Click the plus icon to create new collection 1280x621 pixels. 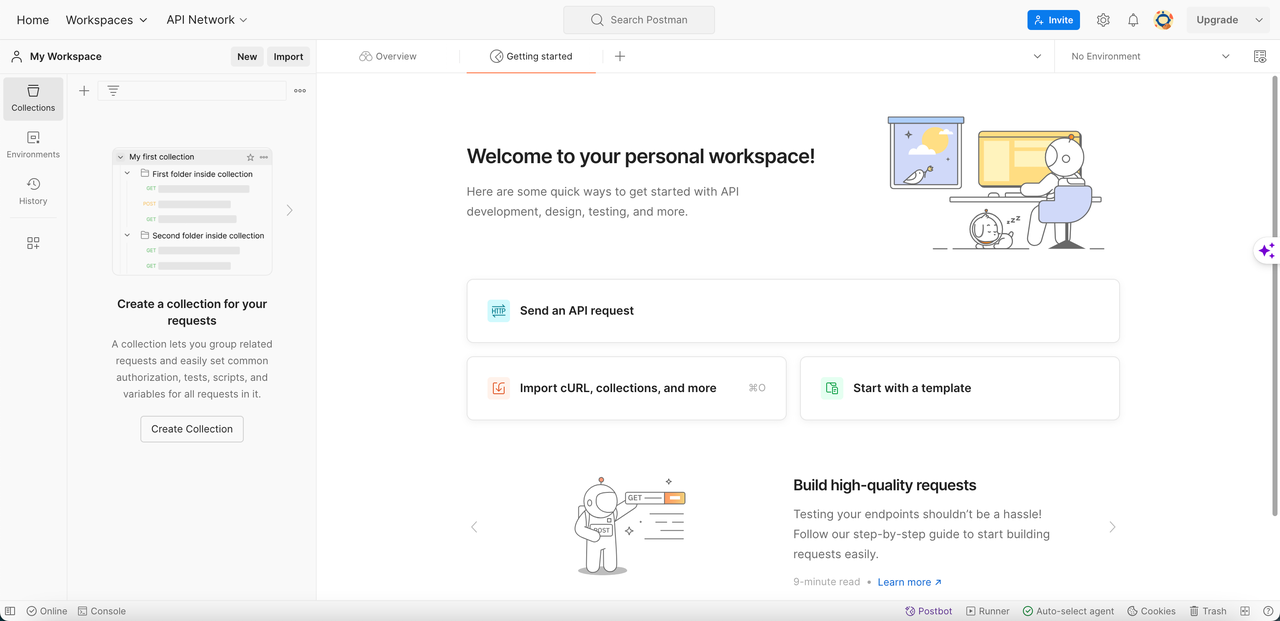84,91
